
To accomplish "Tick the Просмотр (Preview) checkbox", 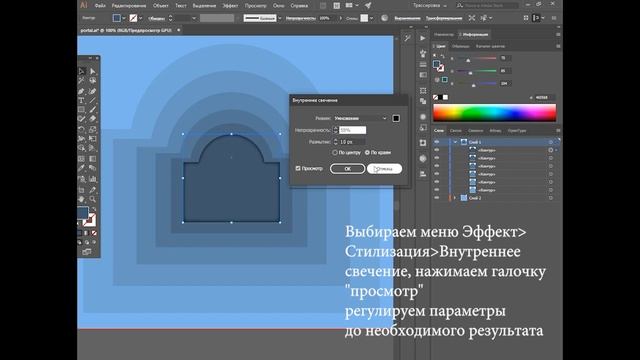I will [298, 168].
